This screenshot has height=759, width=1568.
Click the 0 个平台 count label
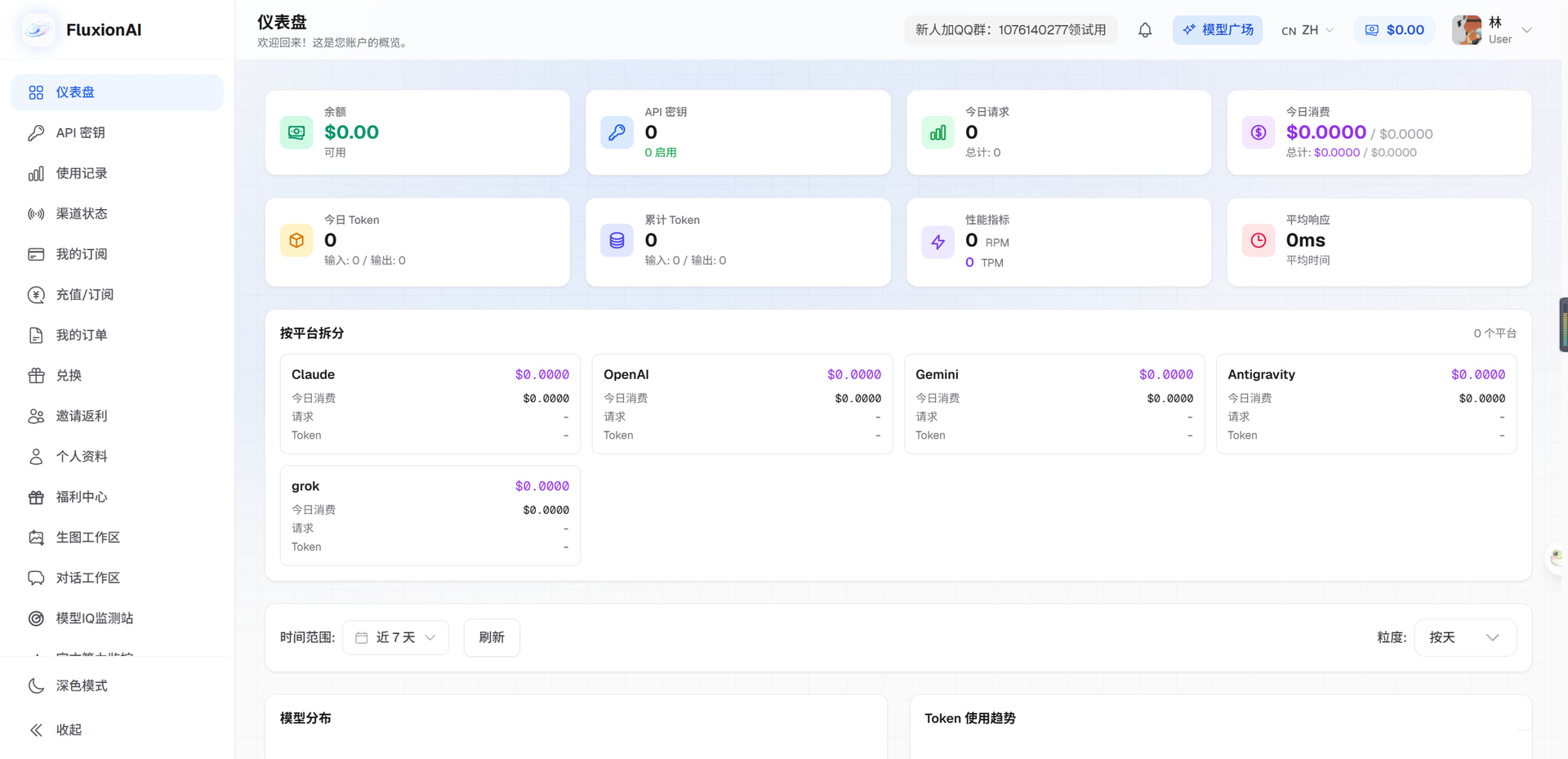click(1494, 333)
